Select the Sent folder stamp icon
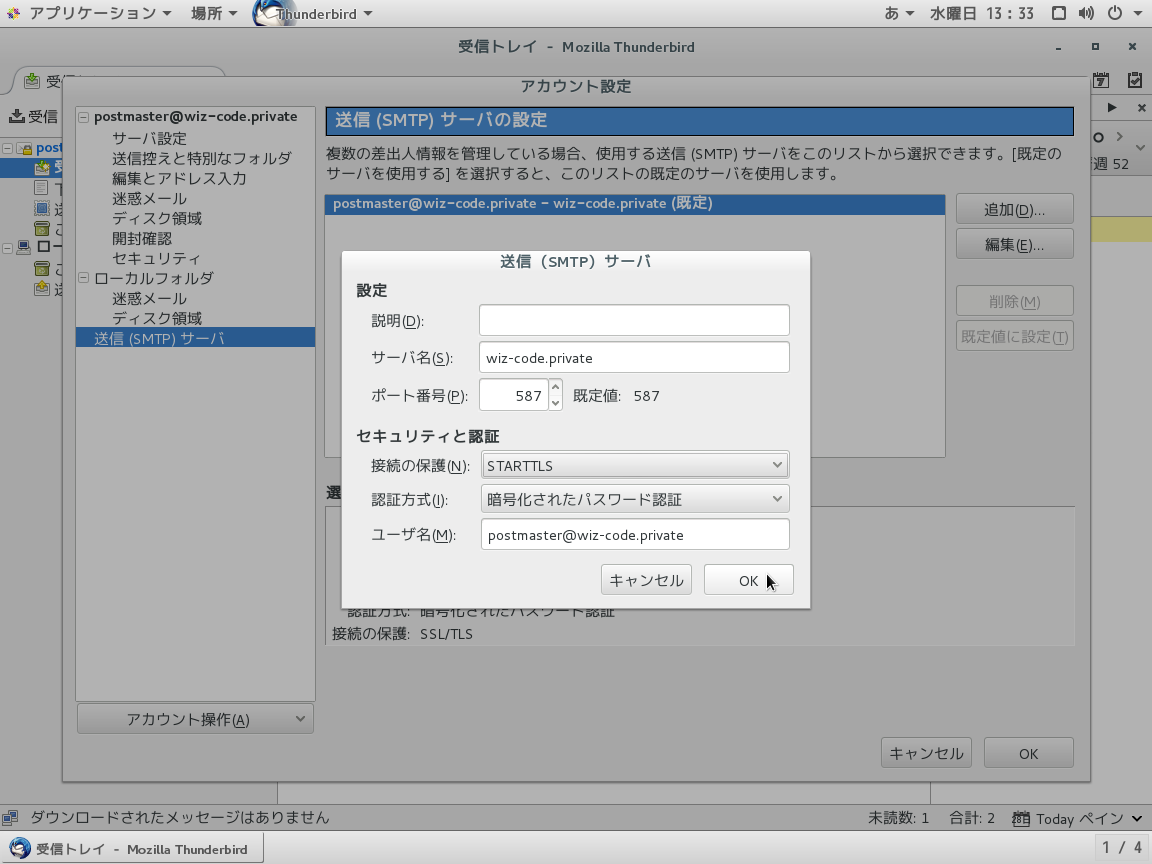The width and height of the screenshot is (1152, 864). pos(42,208)
